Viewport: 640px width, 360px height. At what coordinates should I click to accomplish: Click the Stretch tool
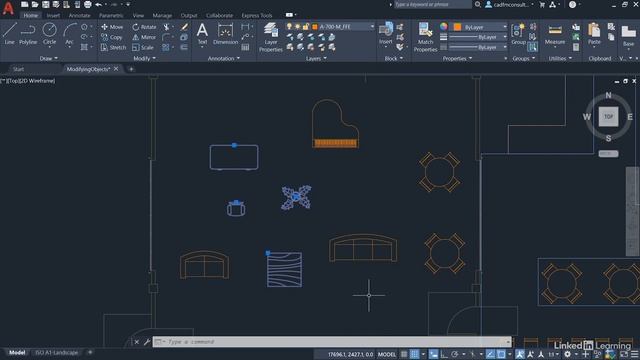pyautogui.click(x=113, y=47)
